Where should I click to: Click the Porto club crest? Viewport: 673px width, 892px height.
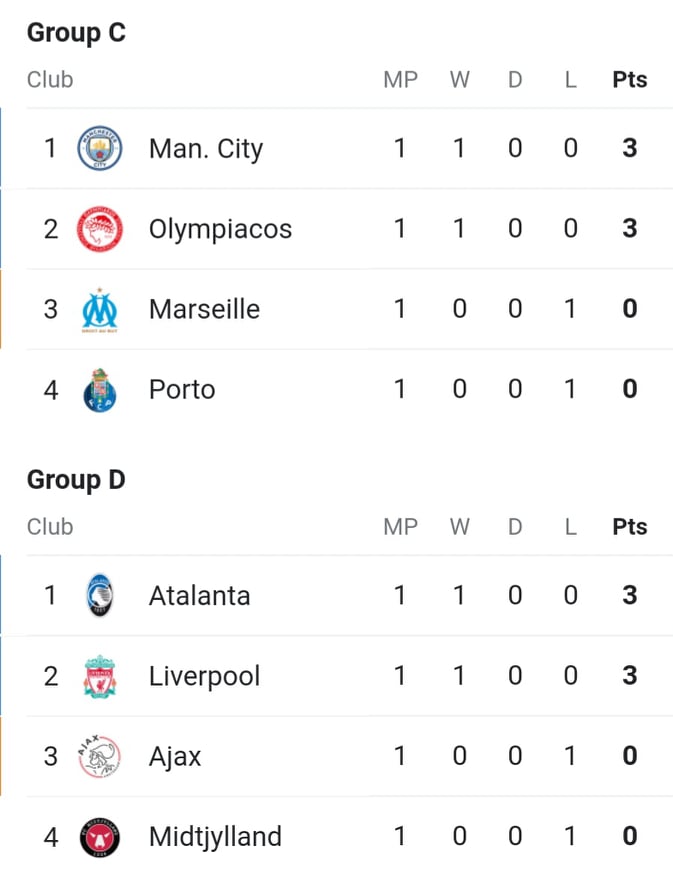click(x=100, y=390)
